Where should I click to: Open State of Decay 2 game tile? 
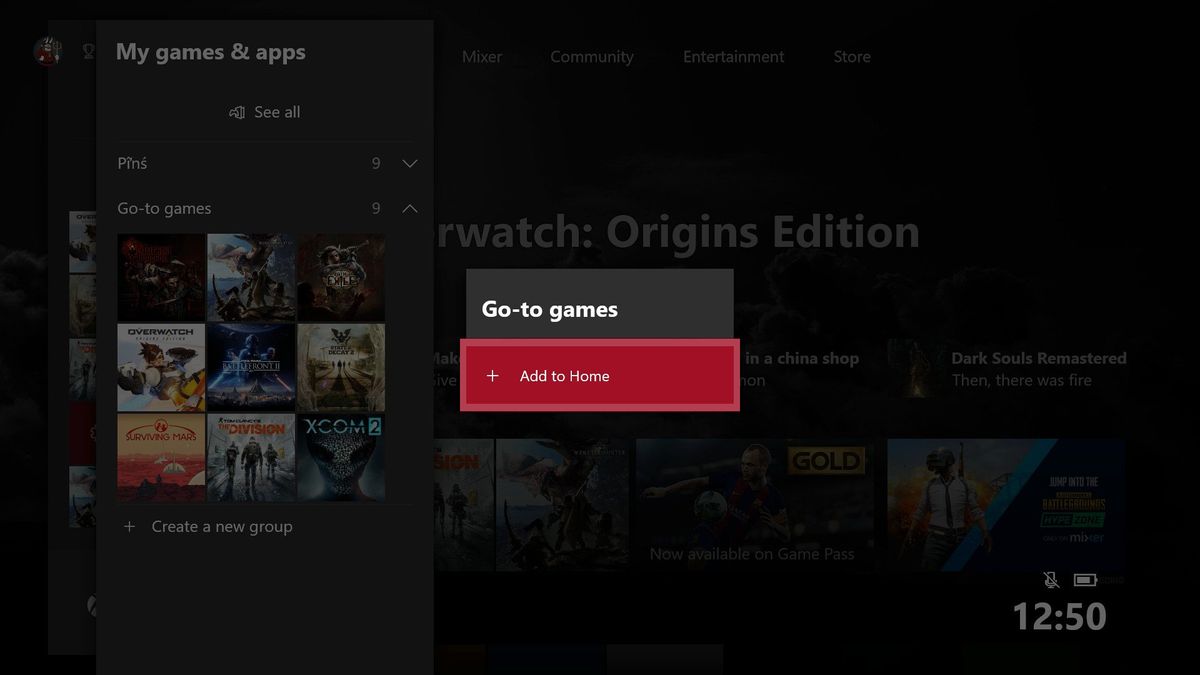tap(340, 368)
